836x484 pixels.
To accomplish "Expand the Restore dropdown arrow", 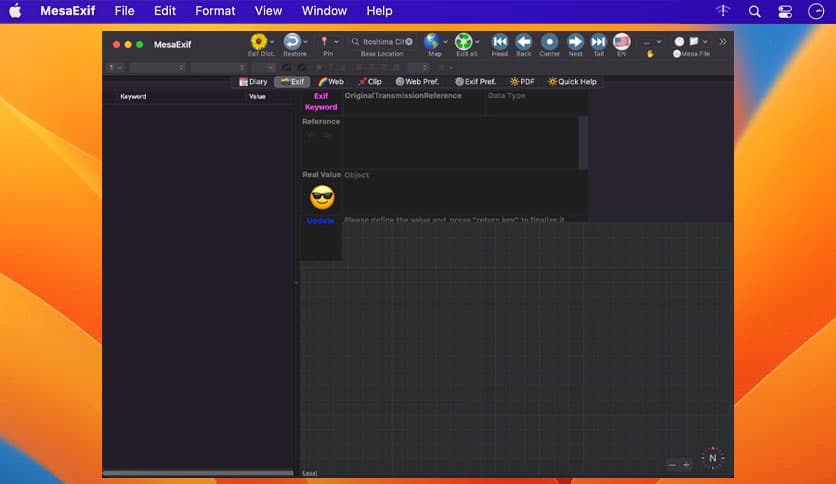I will [x=306, y=42].
